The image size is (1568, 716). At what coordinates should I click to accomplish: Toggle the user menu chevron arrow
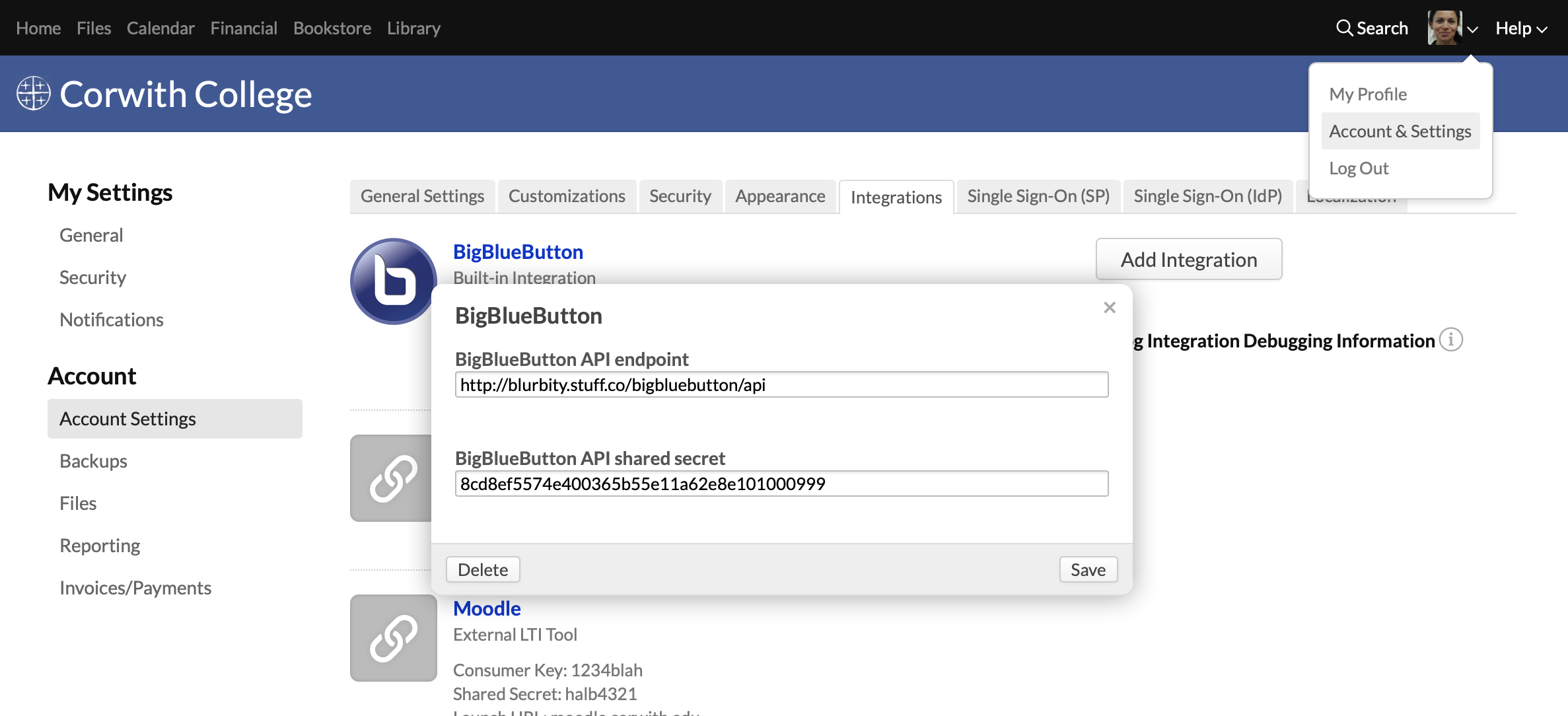tap(1473, 30)
